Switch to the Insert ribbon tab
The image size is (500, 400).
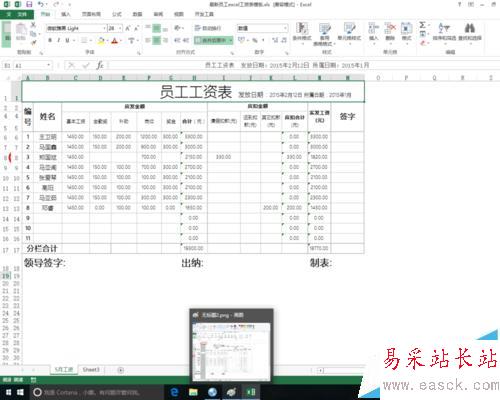(x=66, y=14)
